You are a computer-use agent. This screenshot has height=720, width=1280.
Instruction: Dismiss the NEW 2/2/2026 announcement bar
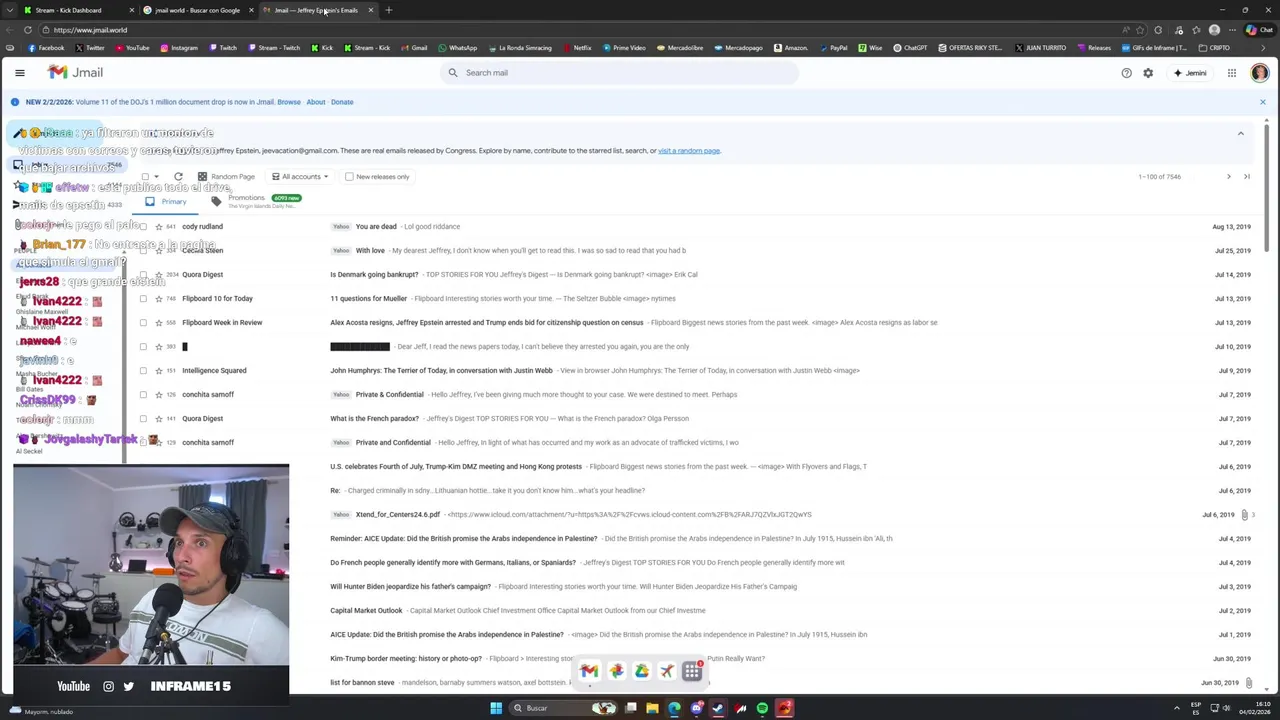tap(1262, 102)
